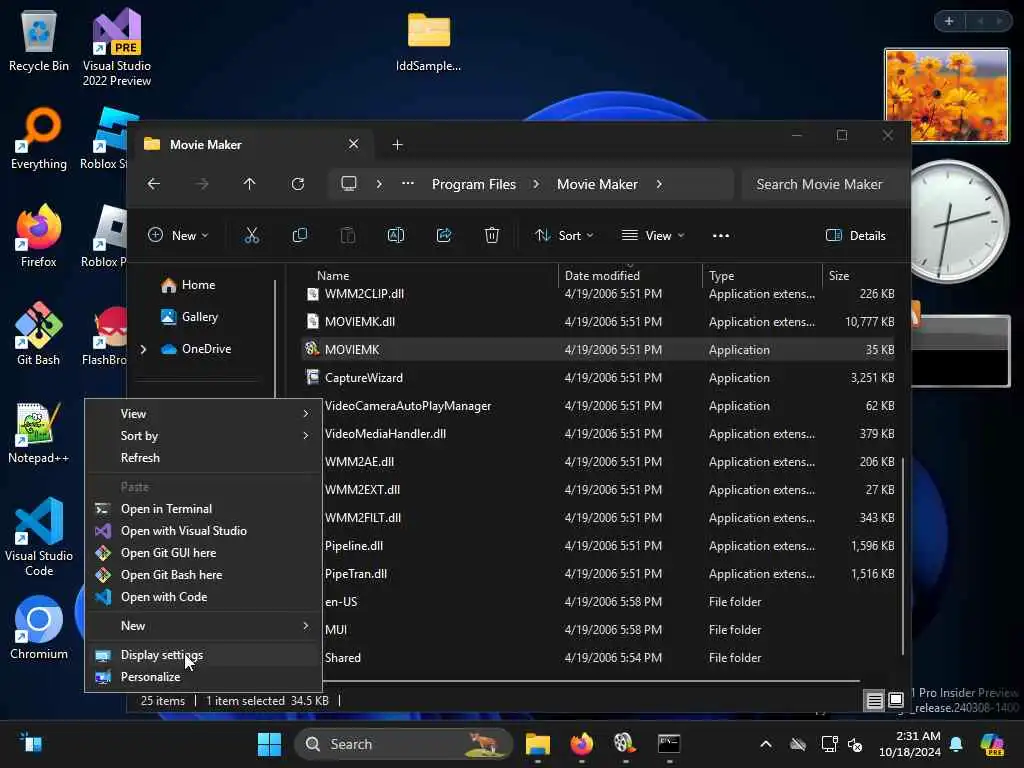Switch to details list view icon

874,701
